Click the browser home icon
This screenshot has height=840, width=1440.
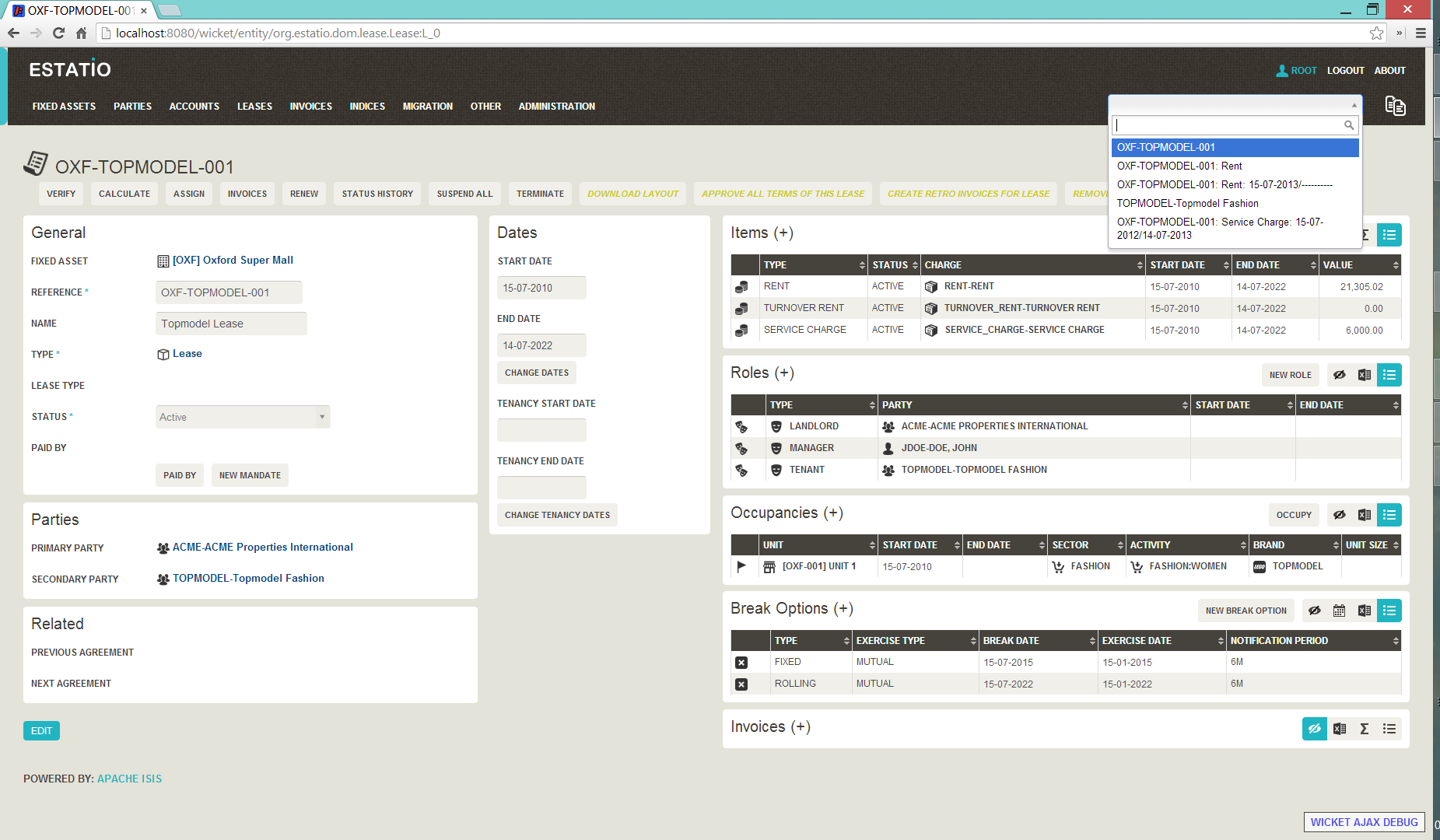click(81, 33)
